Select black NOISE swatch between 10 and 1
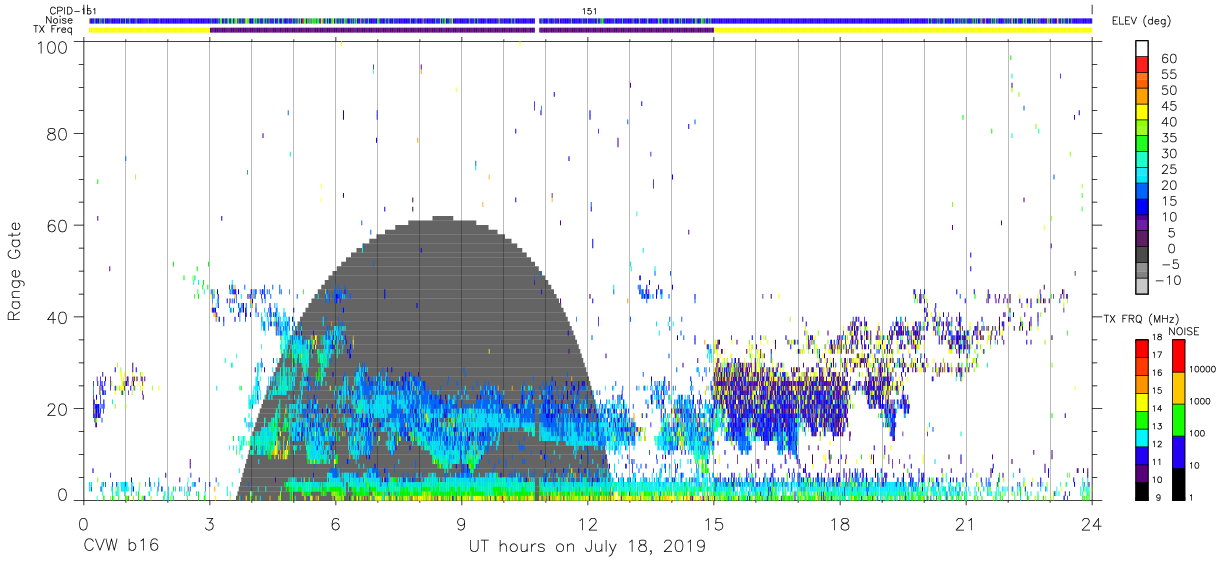 (x=1178, y=482)
